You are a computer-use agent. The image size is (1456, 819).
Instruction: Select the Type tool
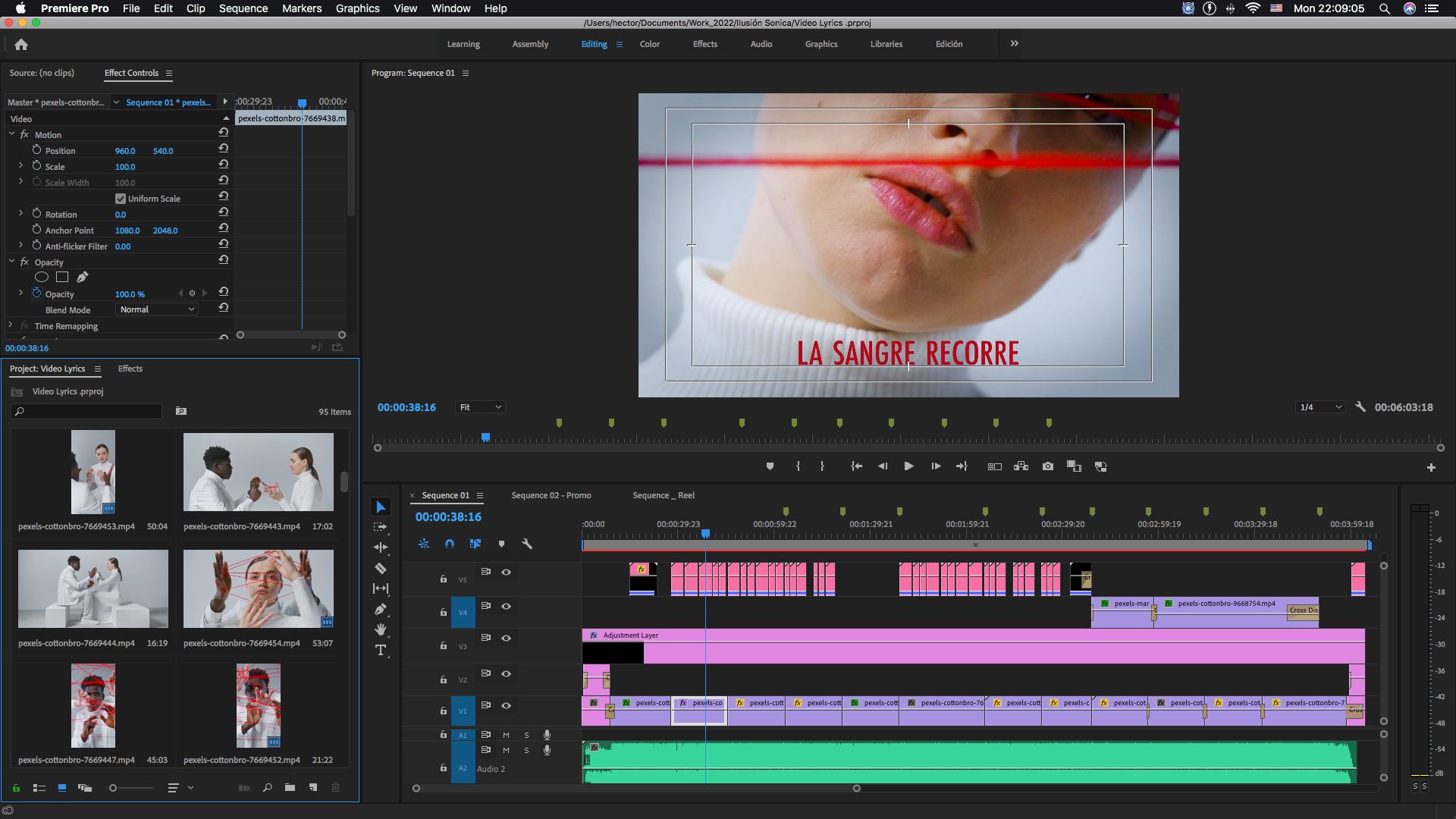coord(381,650)
